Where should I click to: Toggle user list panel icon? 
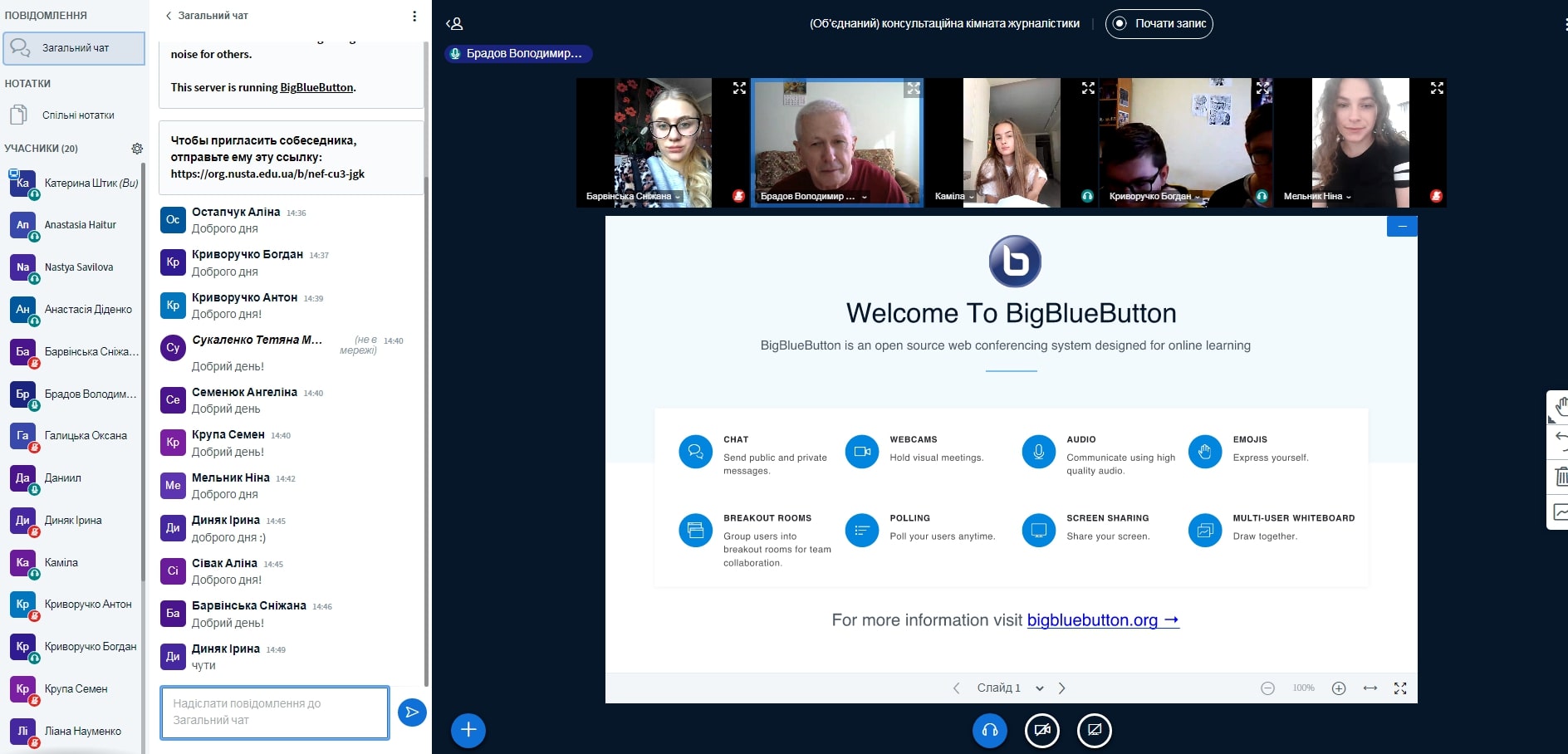pyautogui.click(x=454, y=24)
